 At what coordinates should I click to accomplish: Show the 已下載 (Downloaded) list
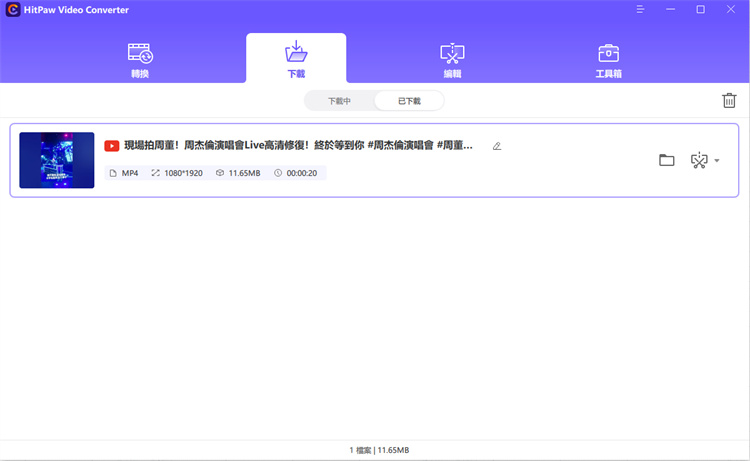coord(409,101)
